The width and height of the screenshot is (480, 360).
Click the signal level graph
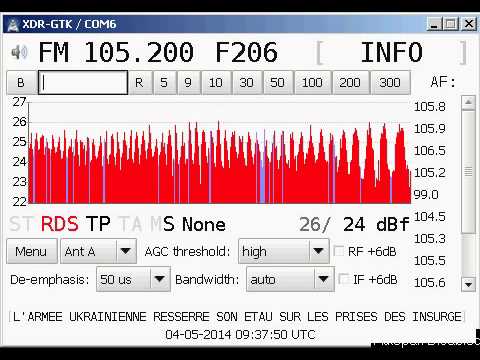click(x=219, y=152)
